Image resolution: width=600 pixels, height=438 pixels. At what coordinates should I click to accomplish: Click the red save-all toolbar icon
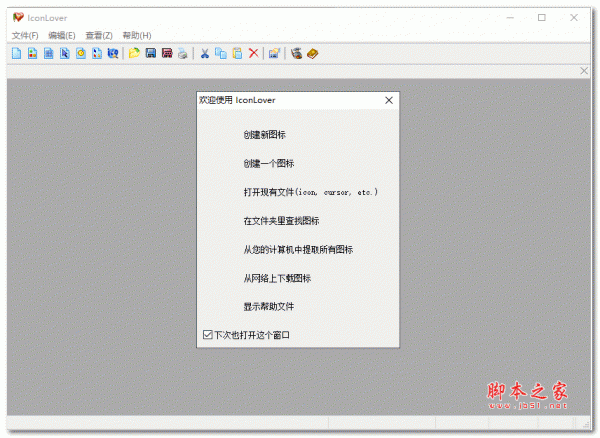(x=167, y=54)
